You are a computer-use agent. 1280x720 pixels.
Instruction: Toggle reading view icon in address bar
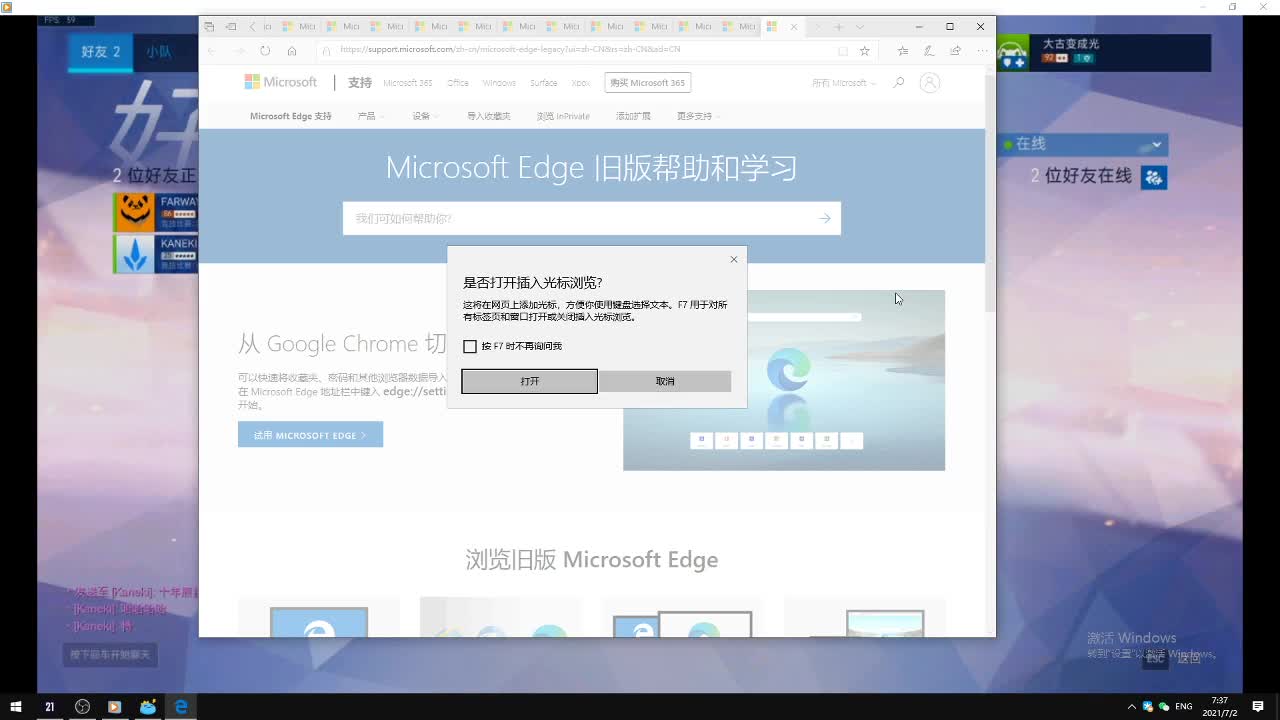843,51
